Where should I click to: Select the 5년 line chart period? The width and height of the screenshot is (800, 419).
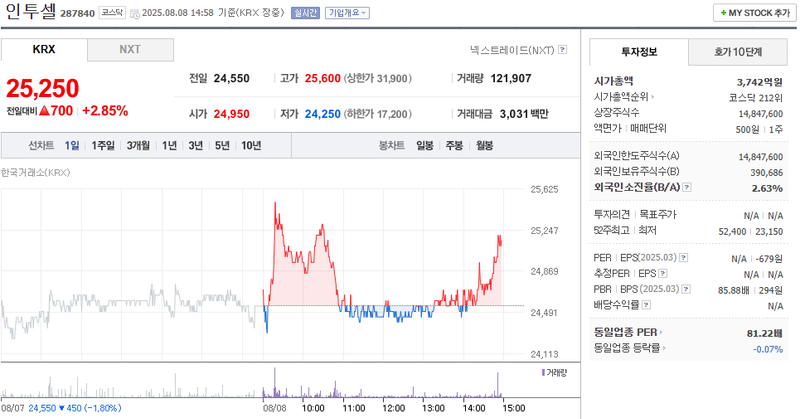click(x=222, y=146)
